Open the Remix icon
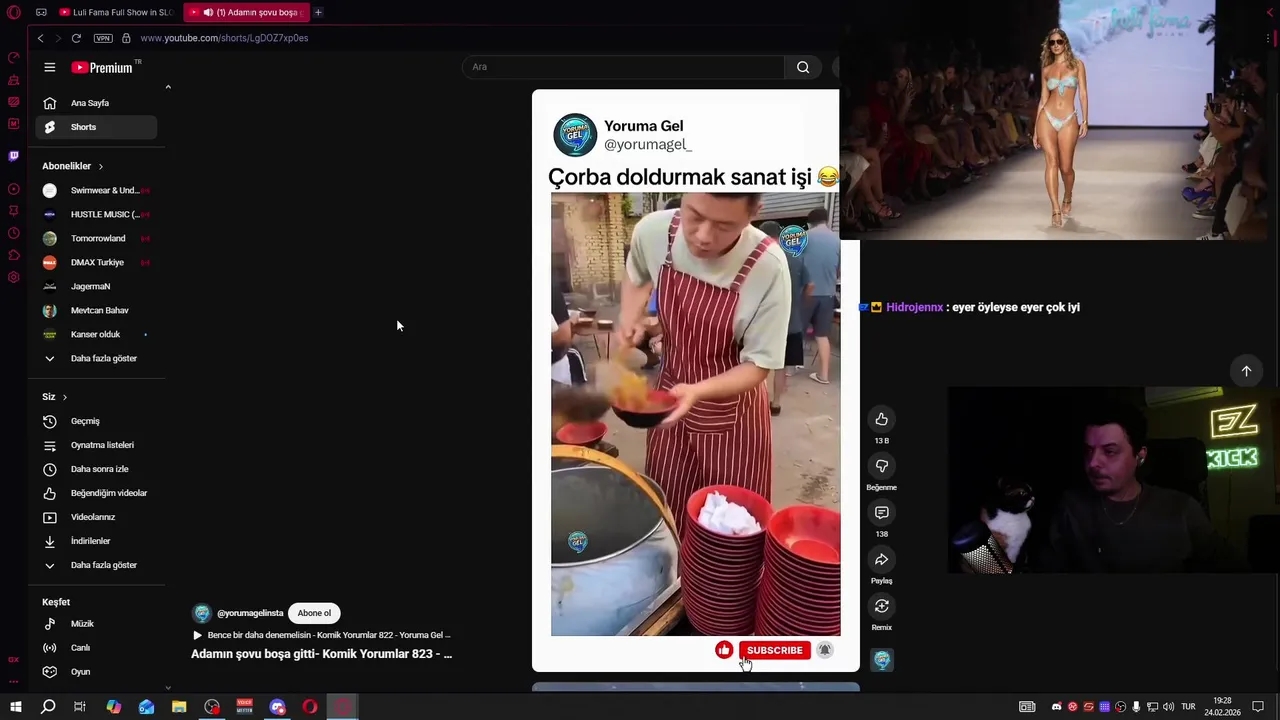 881,606
